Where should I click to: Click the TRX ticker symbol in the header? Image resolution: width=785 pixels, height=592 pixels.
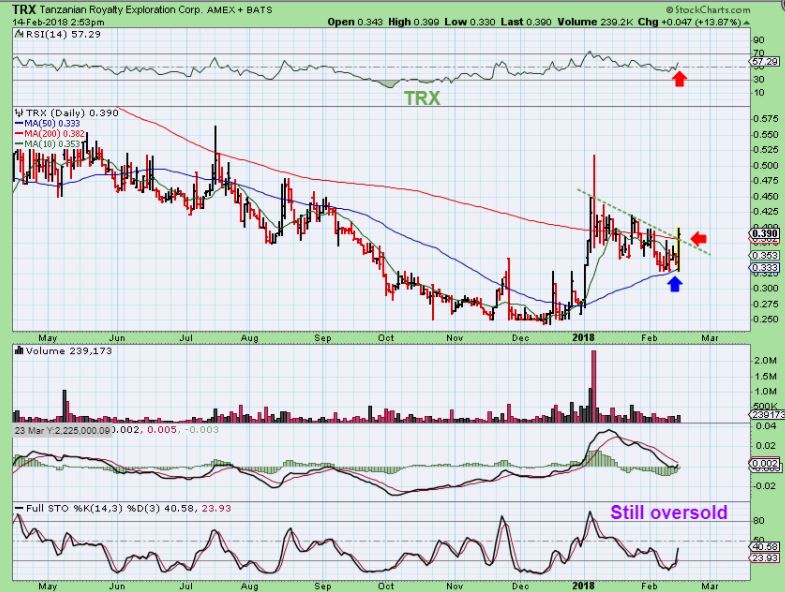(x=24, y=10)
